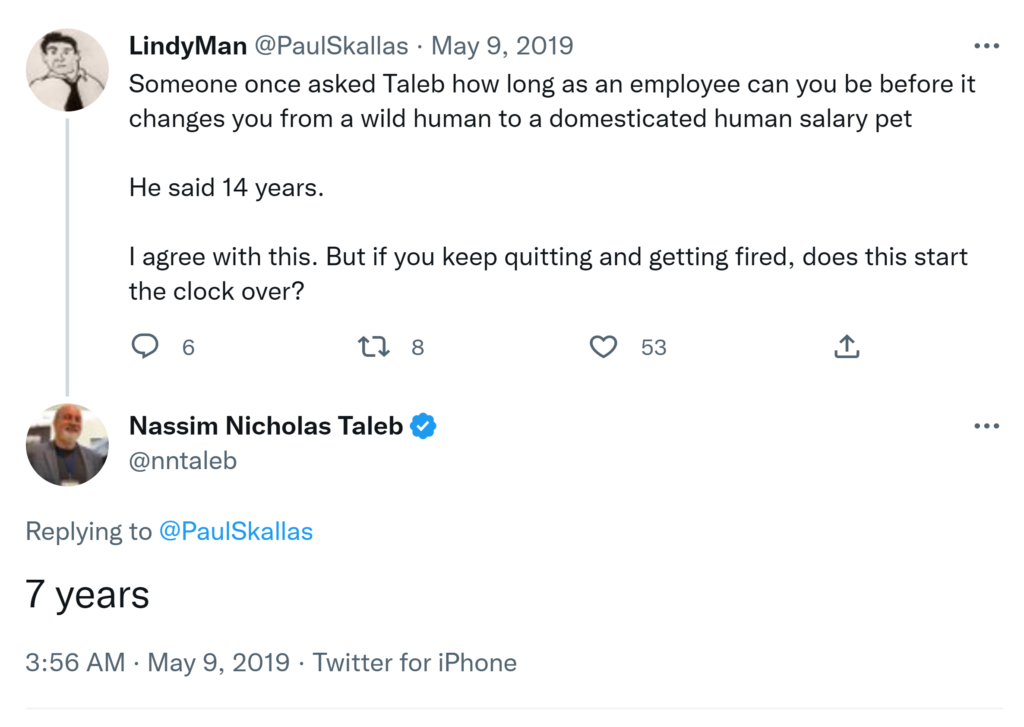Open the @PaulSkallas handle in the tweet header
Image resolution: width=1024 pixels, height=727 pixels.
coord(332,46)
